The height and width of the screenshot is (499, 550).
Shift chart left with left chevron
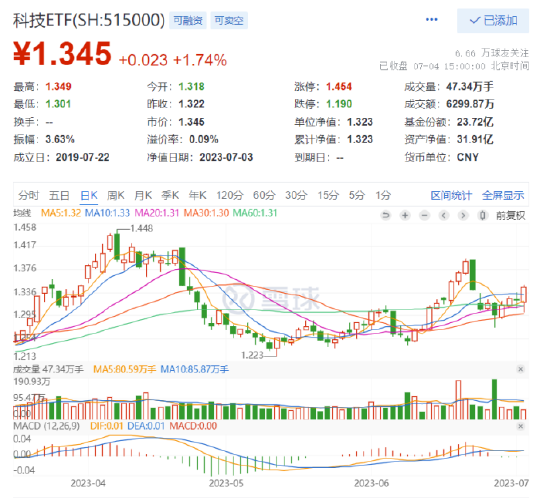(x=444, y=215)
